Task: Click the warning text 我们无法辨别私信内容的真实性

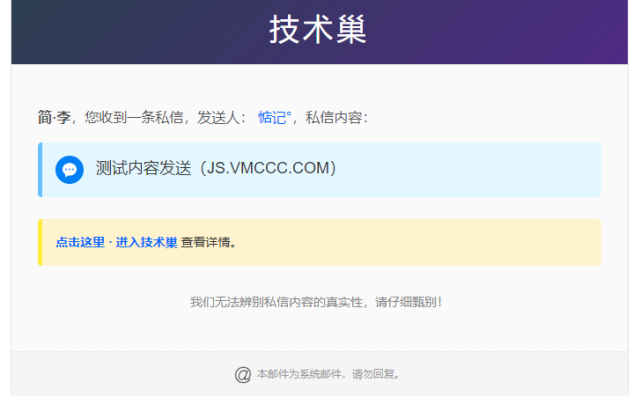Action: coord(276,302)
